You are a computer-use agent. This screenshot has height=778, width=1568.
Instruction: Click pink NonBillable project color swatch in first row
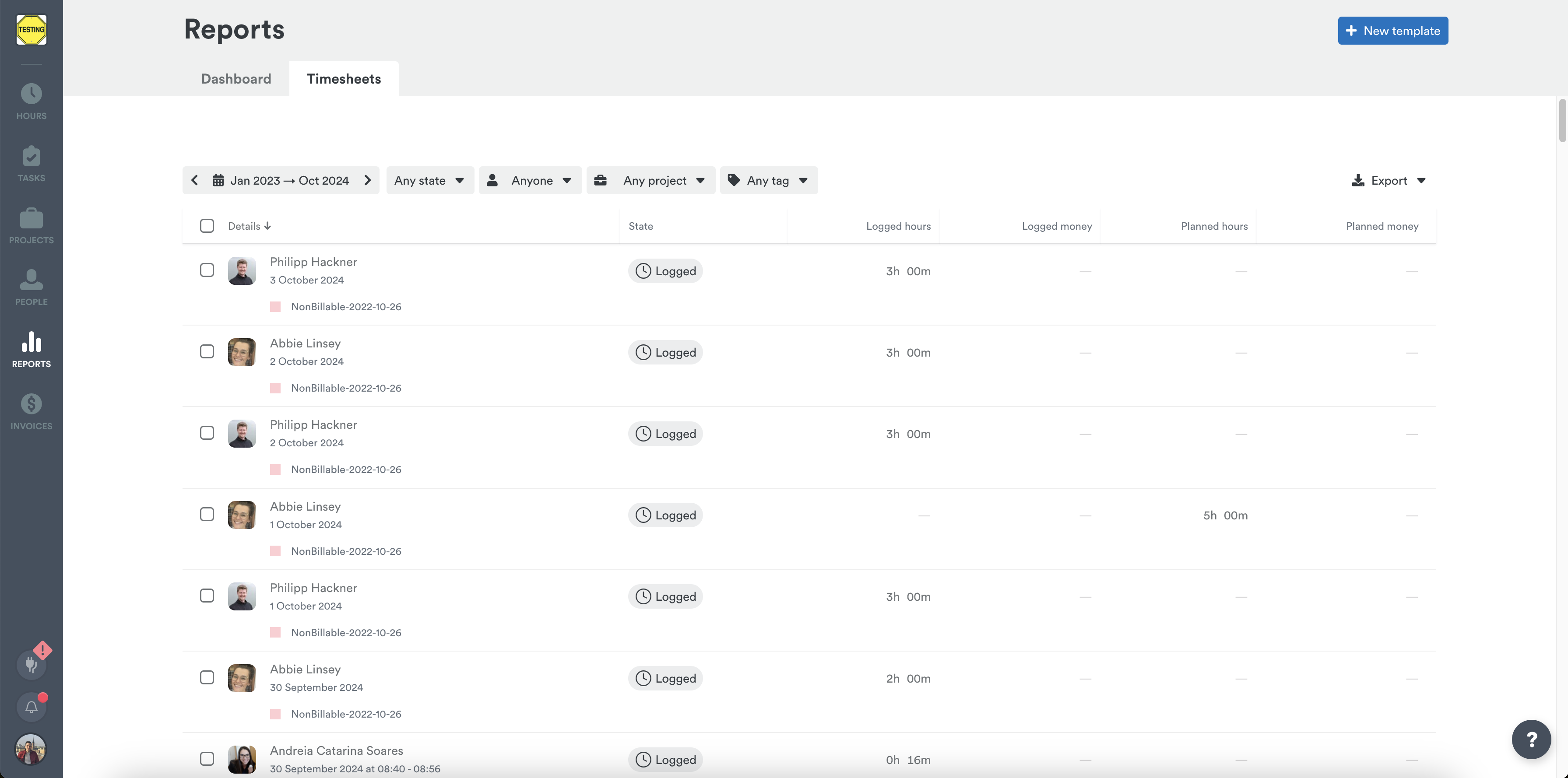coord(275,307)
